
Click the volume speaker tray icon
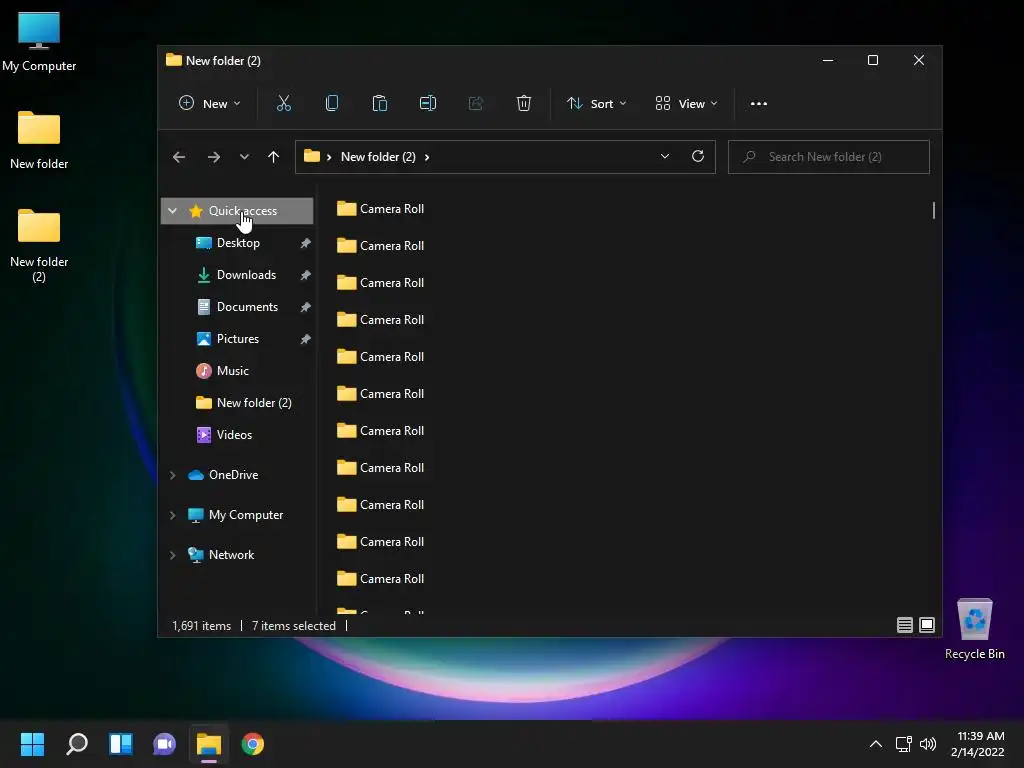pyautogui.click(x=927, y=744)
